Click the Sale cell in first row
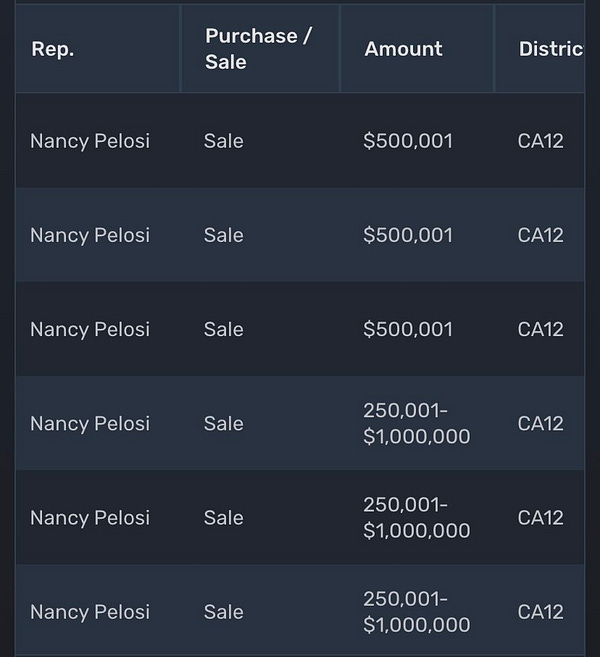The image size is (600, 657). 224,141
